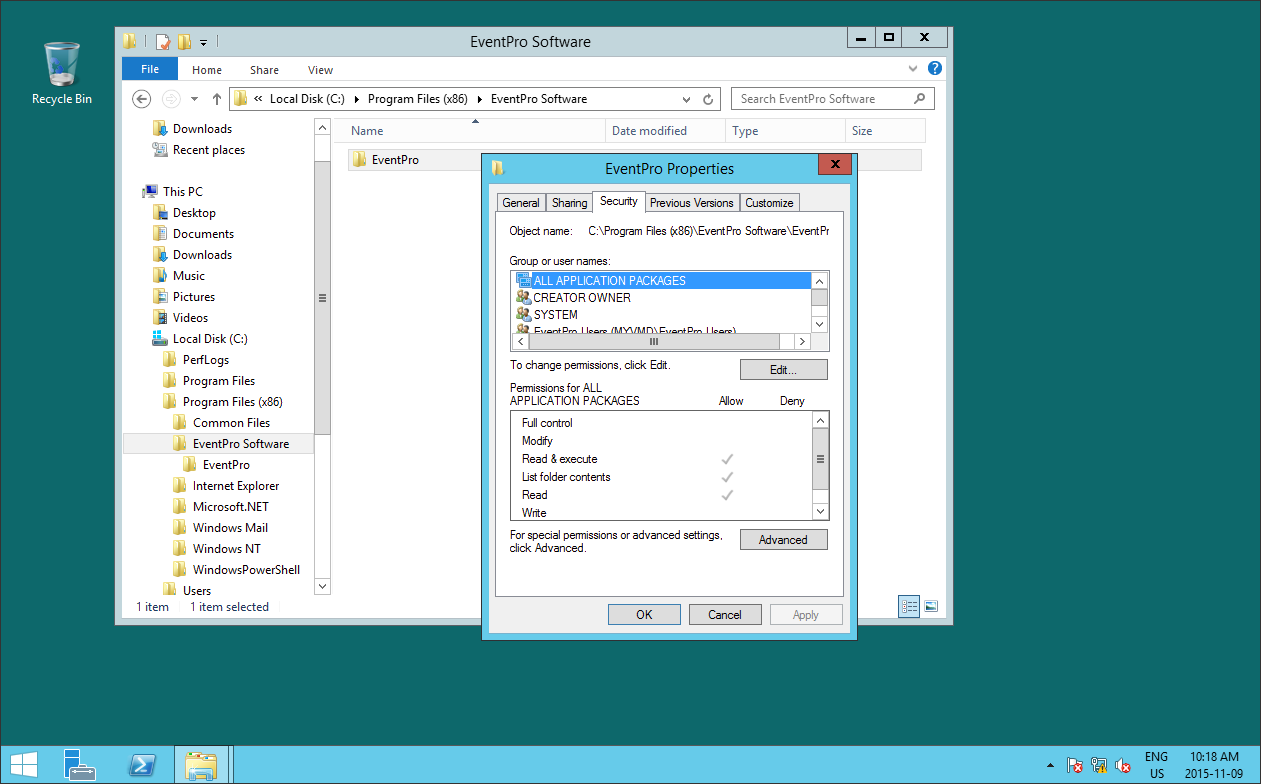The image size is (1261, 784).
Task: Open the View ribbon tab
Action: (x=320, y=70)
